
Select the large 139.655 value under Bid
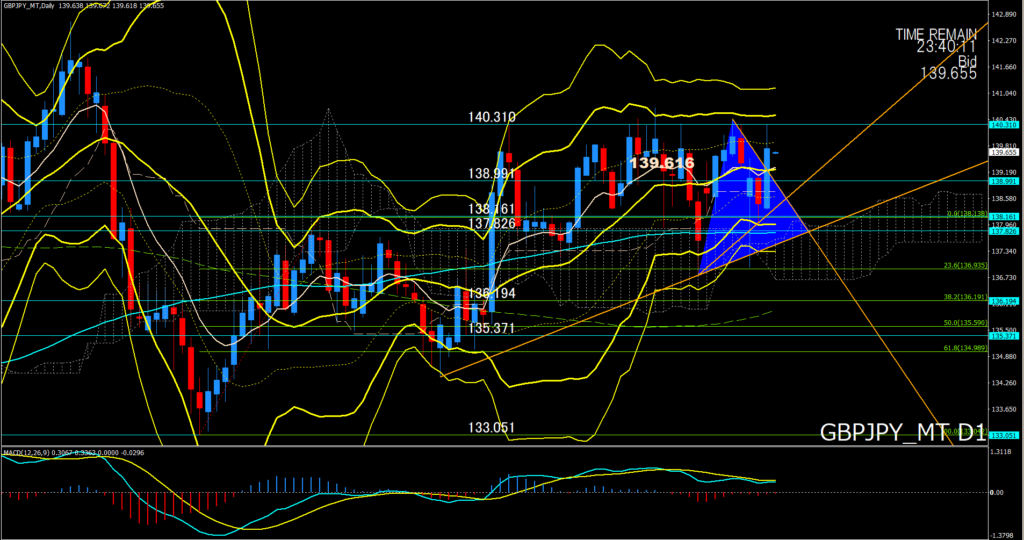pyautogui.click(x=949, y=74)
